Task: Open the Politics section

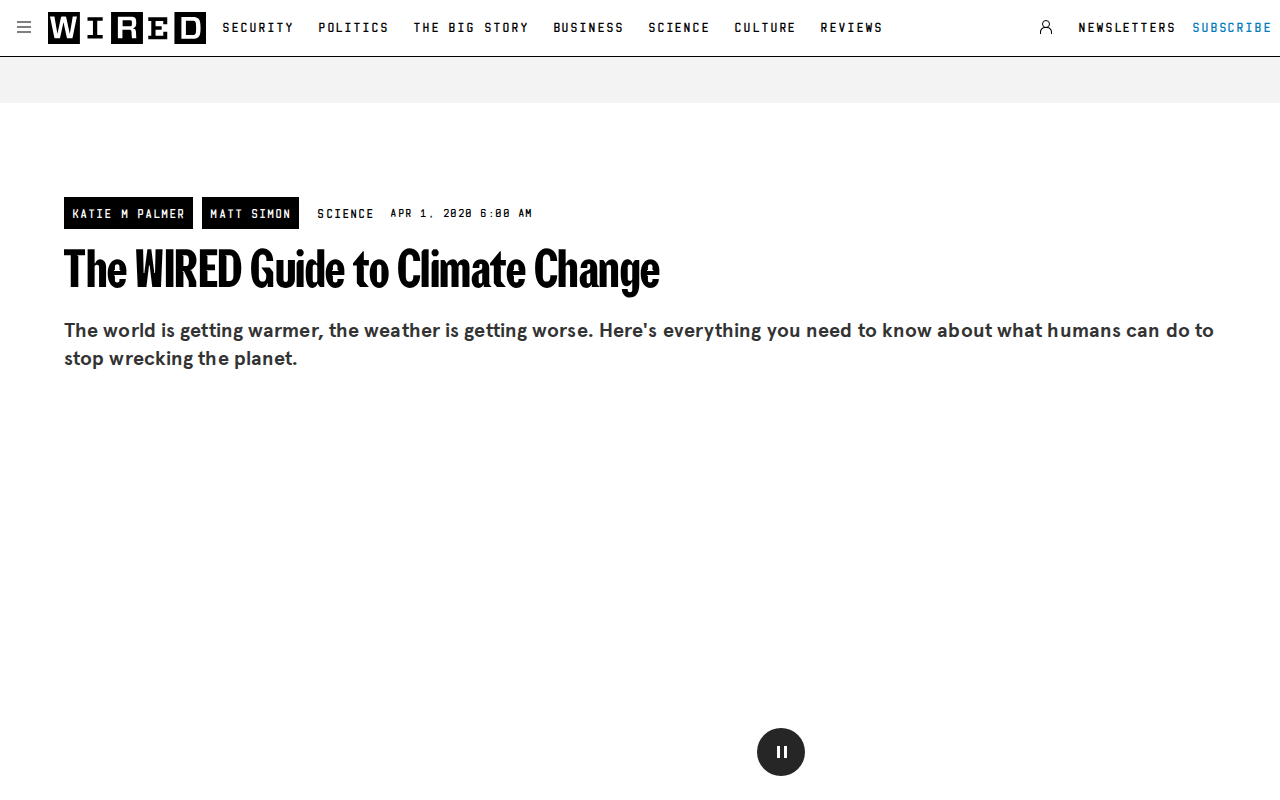Action: 353,28
